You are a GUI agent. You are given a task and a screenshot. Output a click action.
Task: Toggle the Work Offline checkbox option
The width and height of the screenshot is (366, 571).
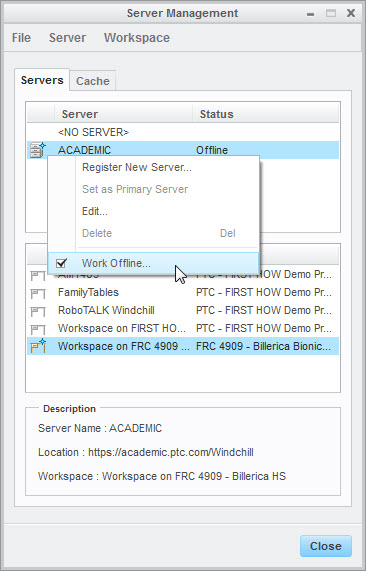[x=153, y=263]
